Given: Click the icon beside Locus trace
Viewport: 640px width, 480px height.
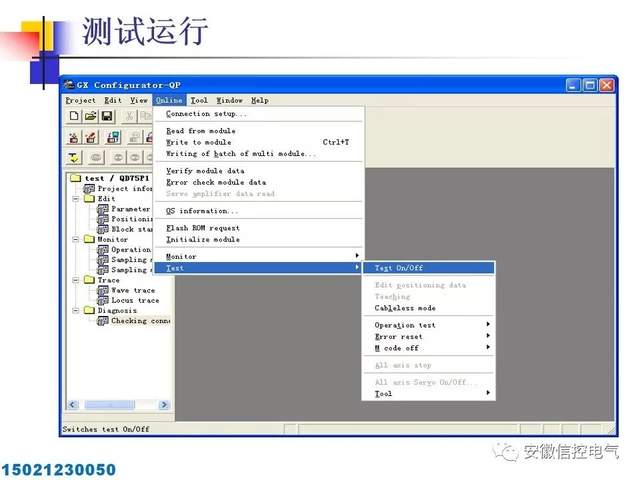Looking at the screenshot, I should [102, 300].
